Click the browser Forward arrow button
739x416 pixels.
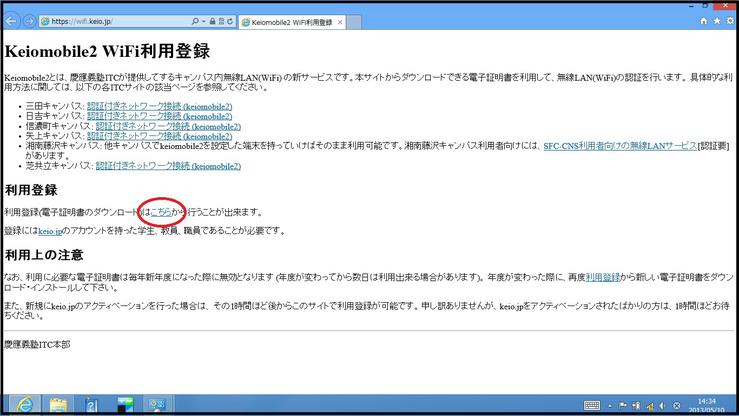[31, 20]
